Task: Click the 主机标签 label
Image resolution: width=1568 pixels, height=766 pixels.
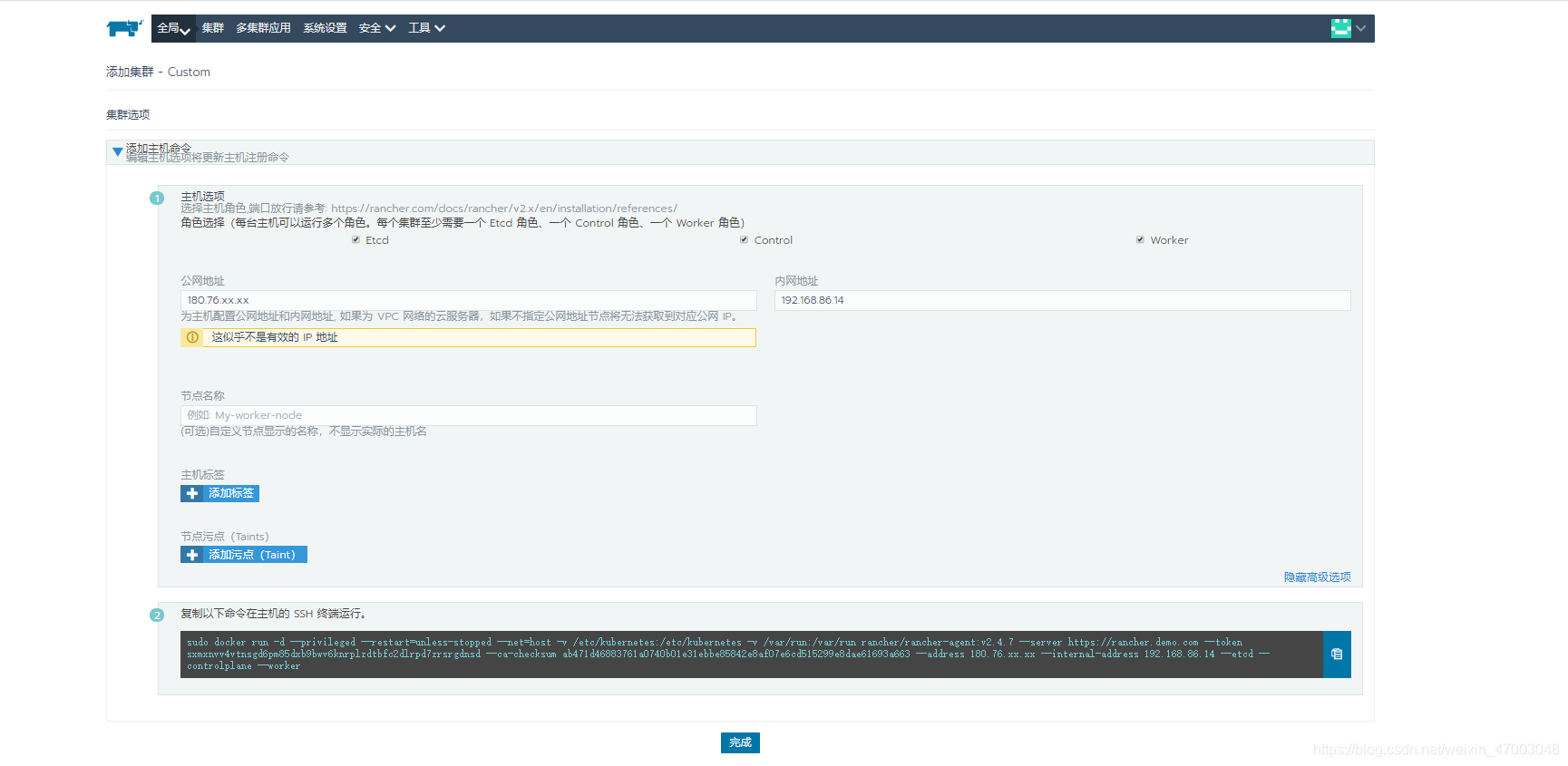Action: click(202, 475)
